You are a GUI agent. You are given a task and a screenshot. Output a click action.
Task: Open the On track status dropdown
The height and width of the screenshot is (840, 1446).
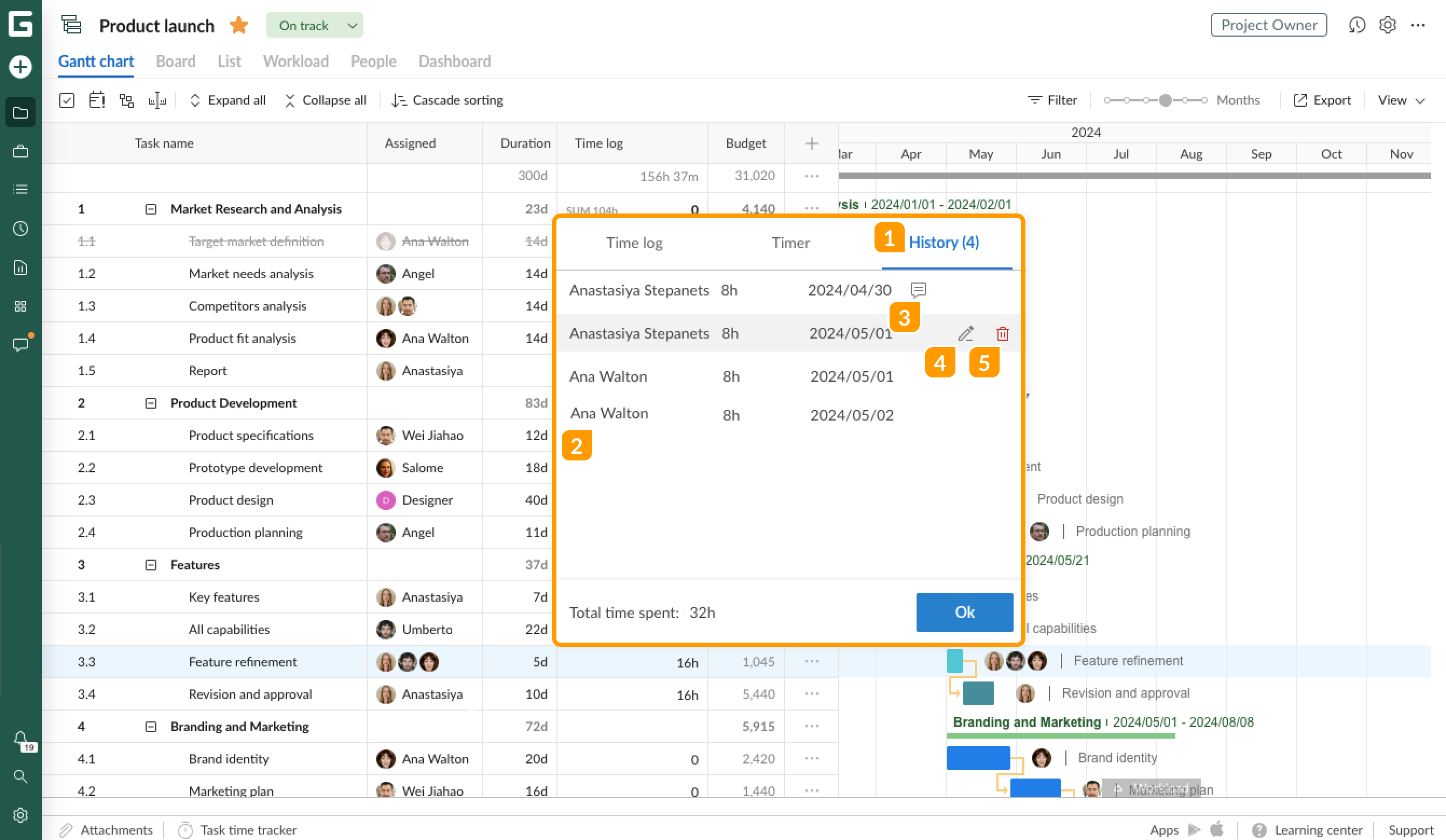(x=314, y=25)
